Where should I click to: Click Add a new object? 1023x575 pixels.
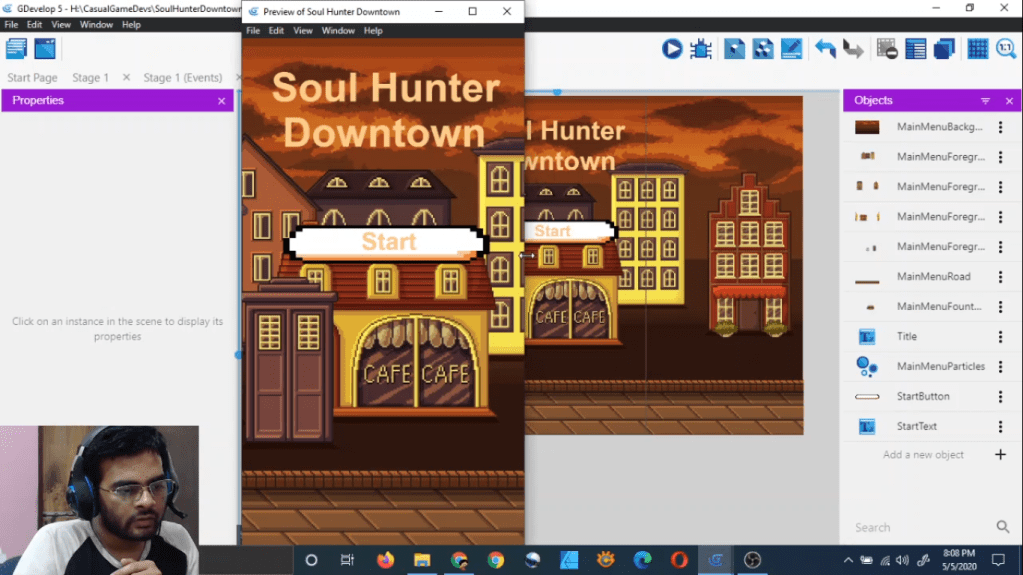tap(924, 455)
